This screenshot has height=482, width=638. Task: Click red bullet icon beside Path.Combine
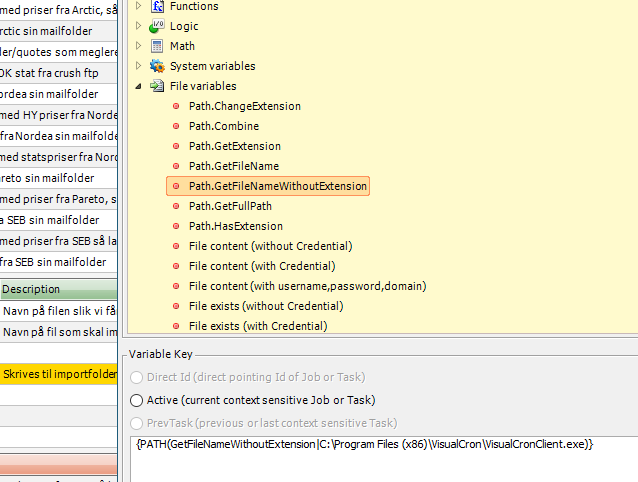click(176, 126)
